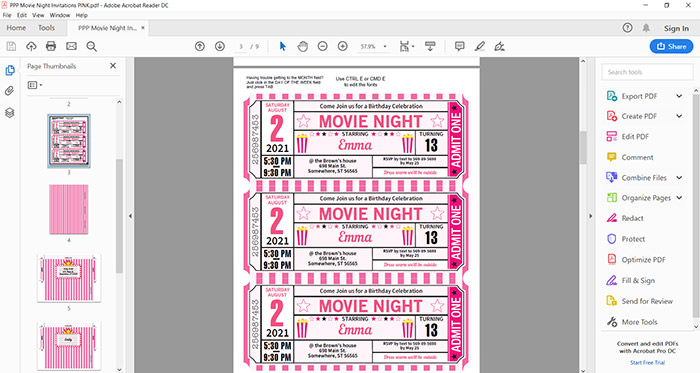Screen dimensions: 700x373
Task: Click the Save file icon
Action: [x=11, y=46]
